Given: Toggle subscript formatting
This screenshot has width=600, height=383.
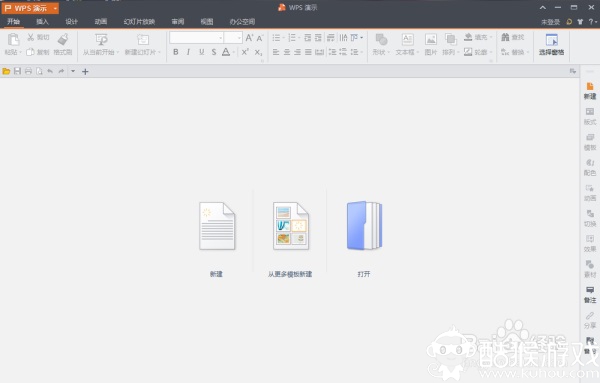Looking at the screenshot, I should pos(259,52).
